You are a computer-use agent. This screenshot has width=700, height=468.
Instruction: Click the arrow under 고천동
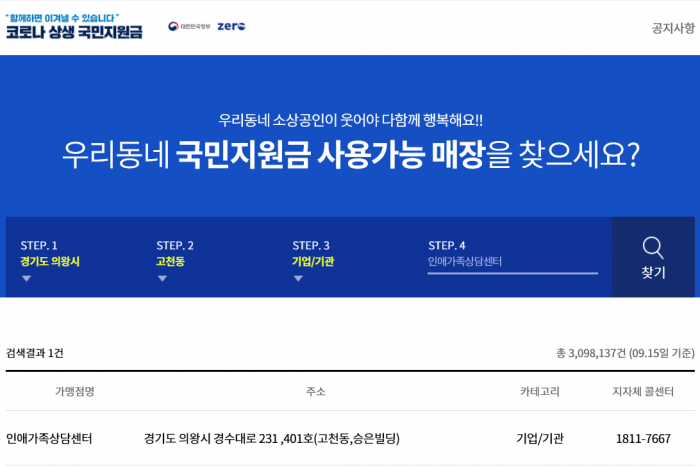pyautogui.click(x=162, y=279)
